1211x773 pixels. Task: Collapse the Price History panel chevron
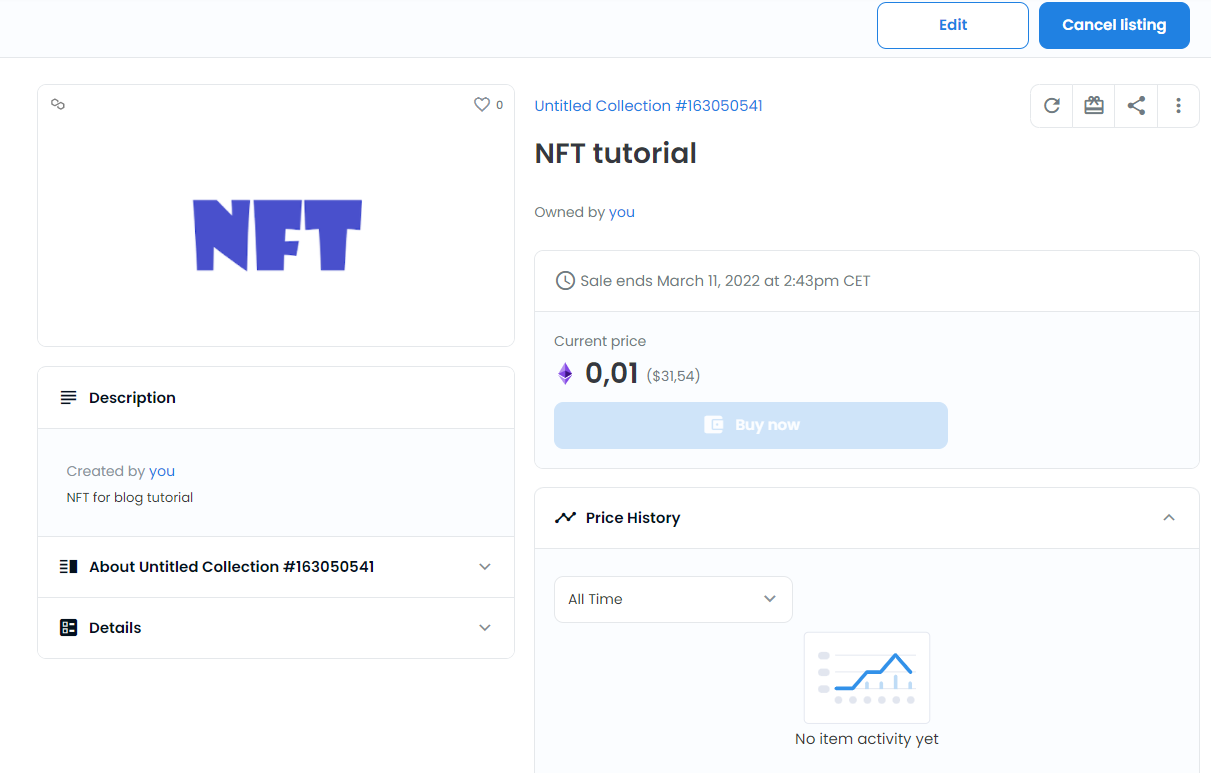pyautogui.click(x=1168, y=518)
